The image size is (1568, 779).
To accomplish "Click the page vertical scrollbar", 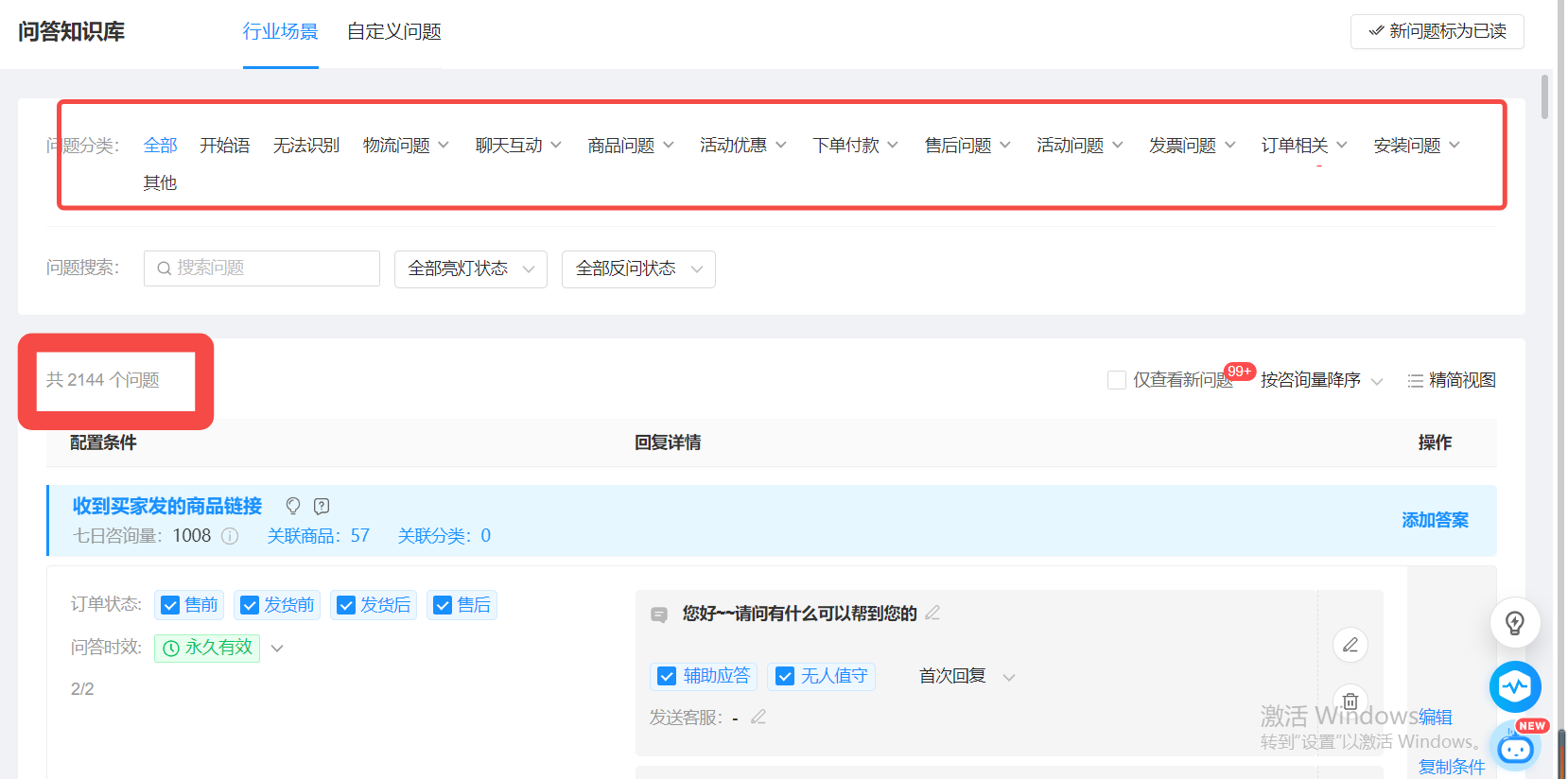I will (1544, 97).
